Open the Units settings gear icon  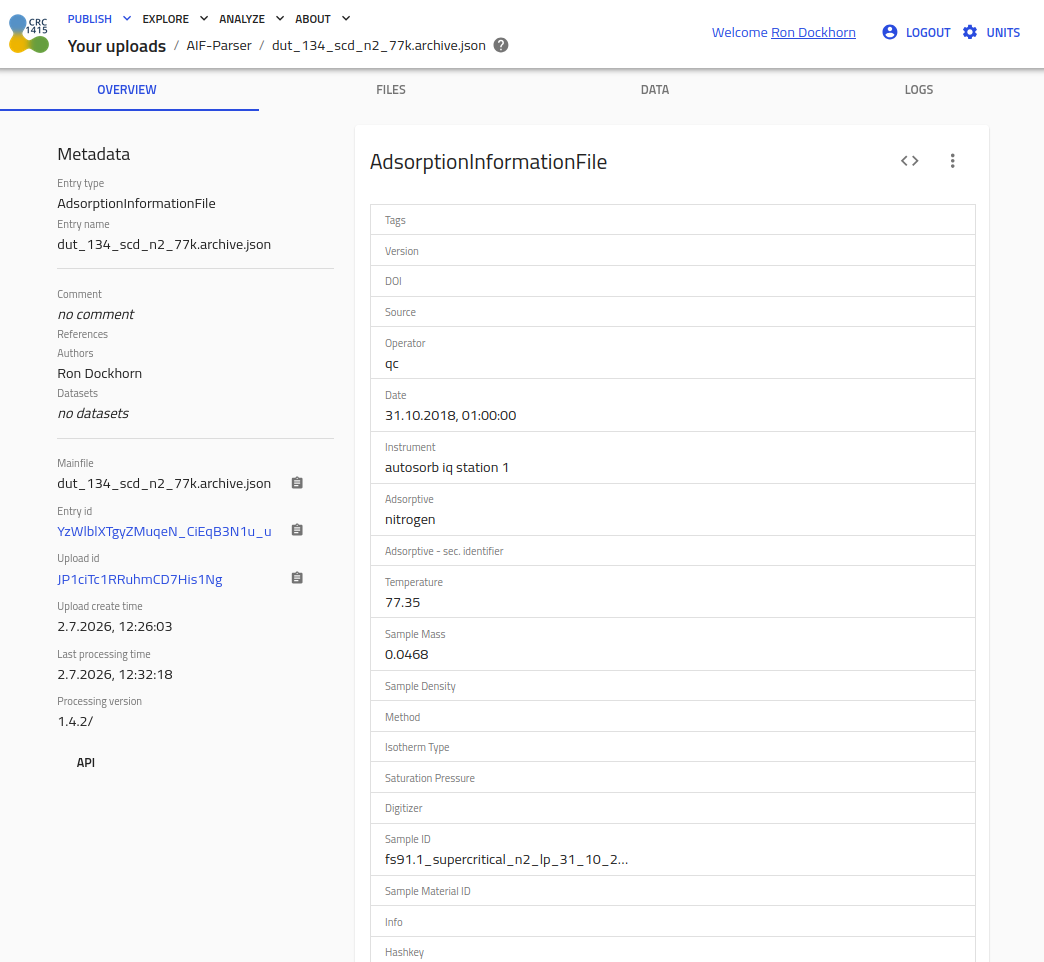[970, 32]
